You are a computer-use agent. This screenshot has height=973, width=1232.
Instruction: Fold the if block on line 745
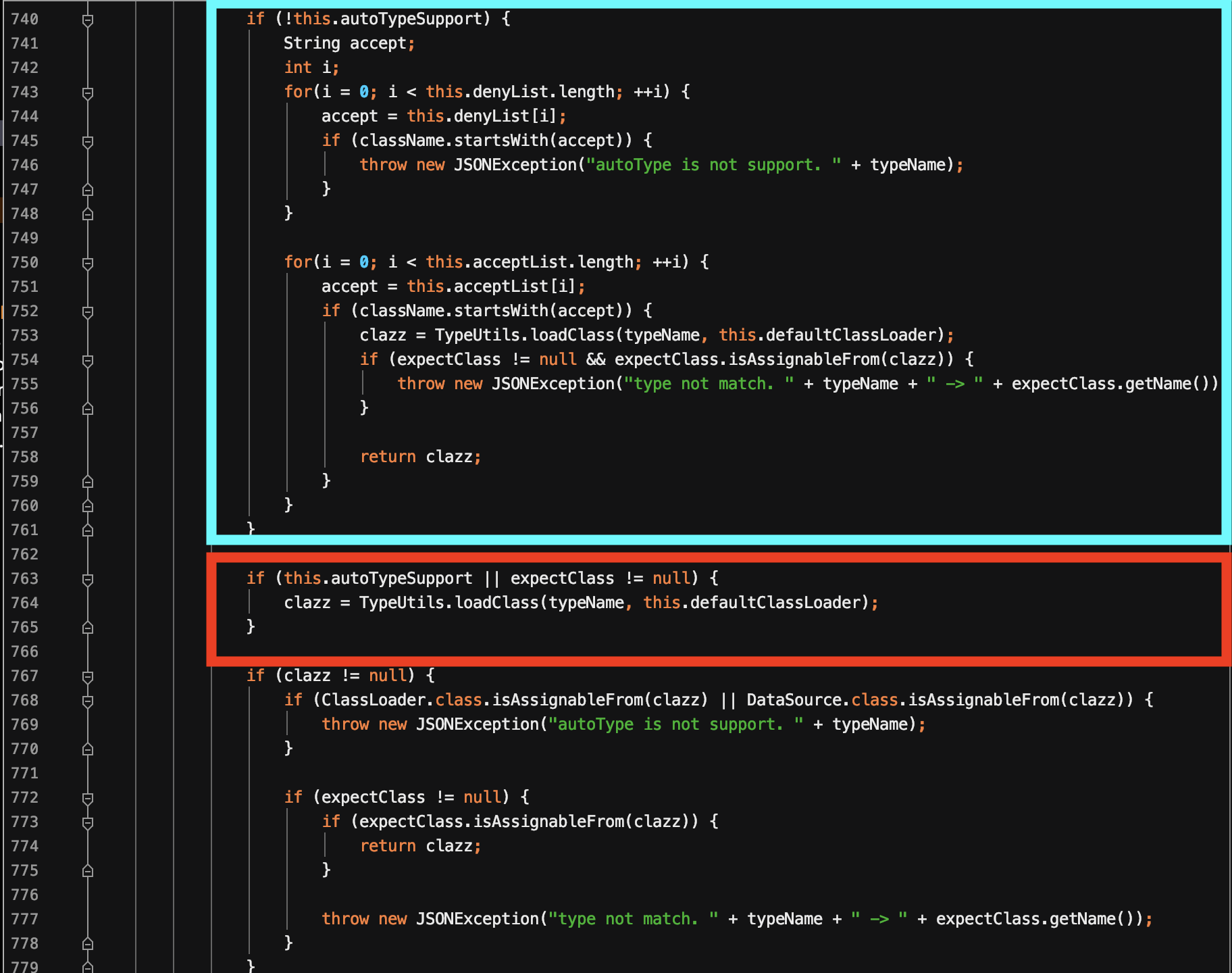[x=87, y=141]
